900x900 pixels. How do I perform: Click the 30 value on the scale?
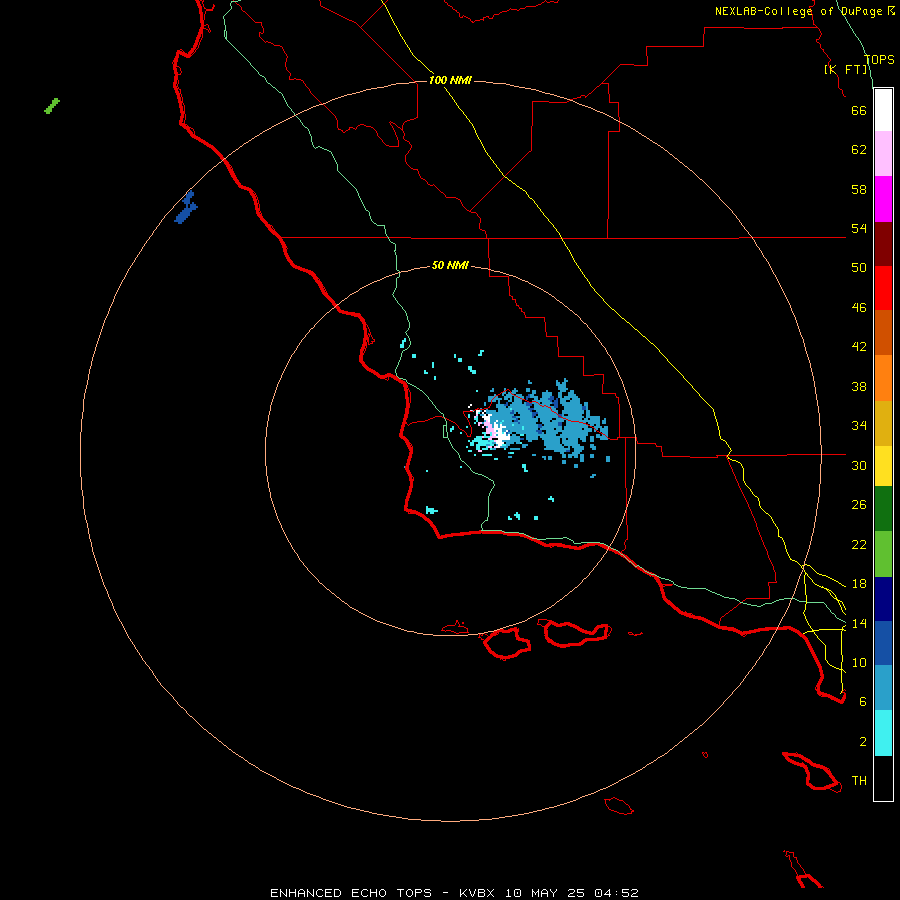point(859,465)
